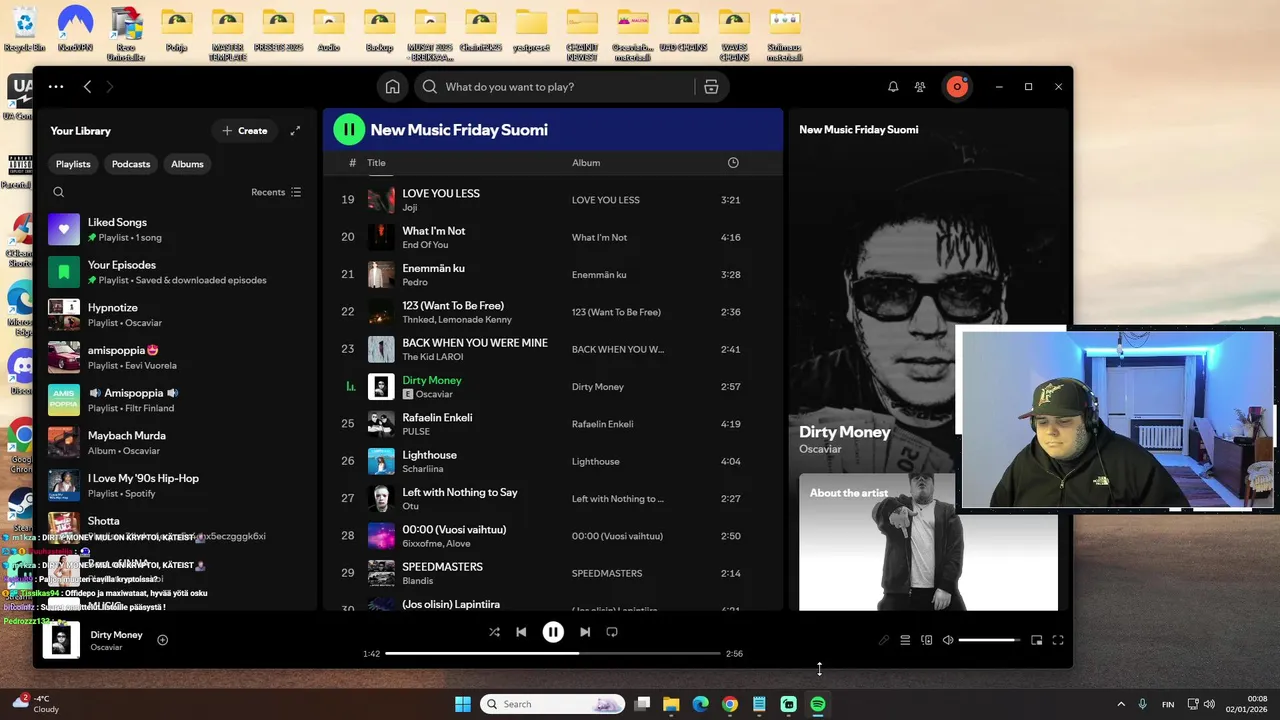The width and height of the screenshot is (1280, 720).
Task: Open the Hypnotize playlist
Action: coord(176,315)
